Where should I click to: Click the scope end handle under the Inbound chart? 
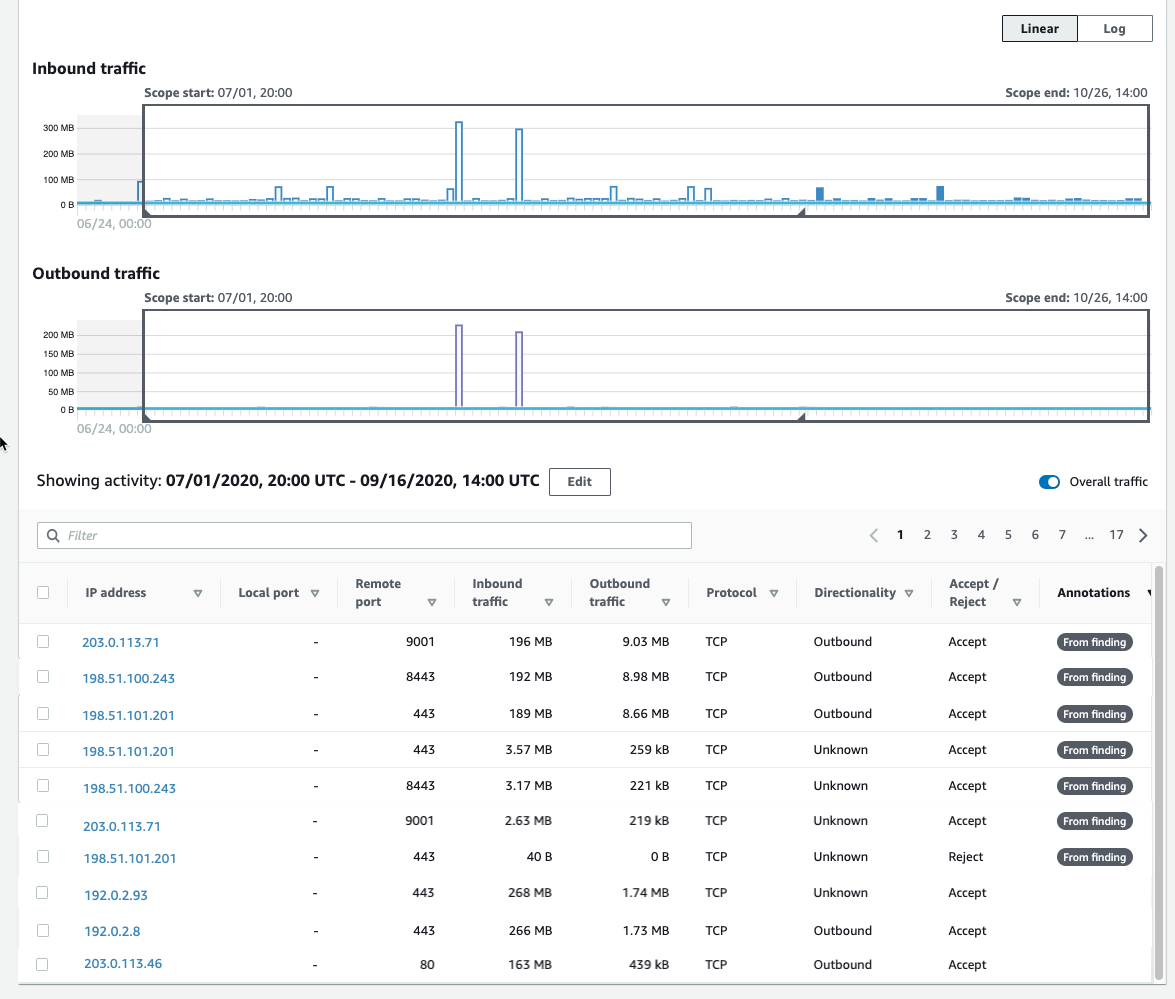[x=801, y=211]
